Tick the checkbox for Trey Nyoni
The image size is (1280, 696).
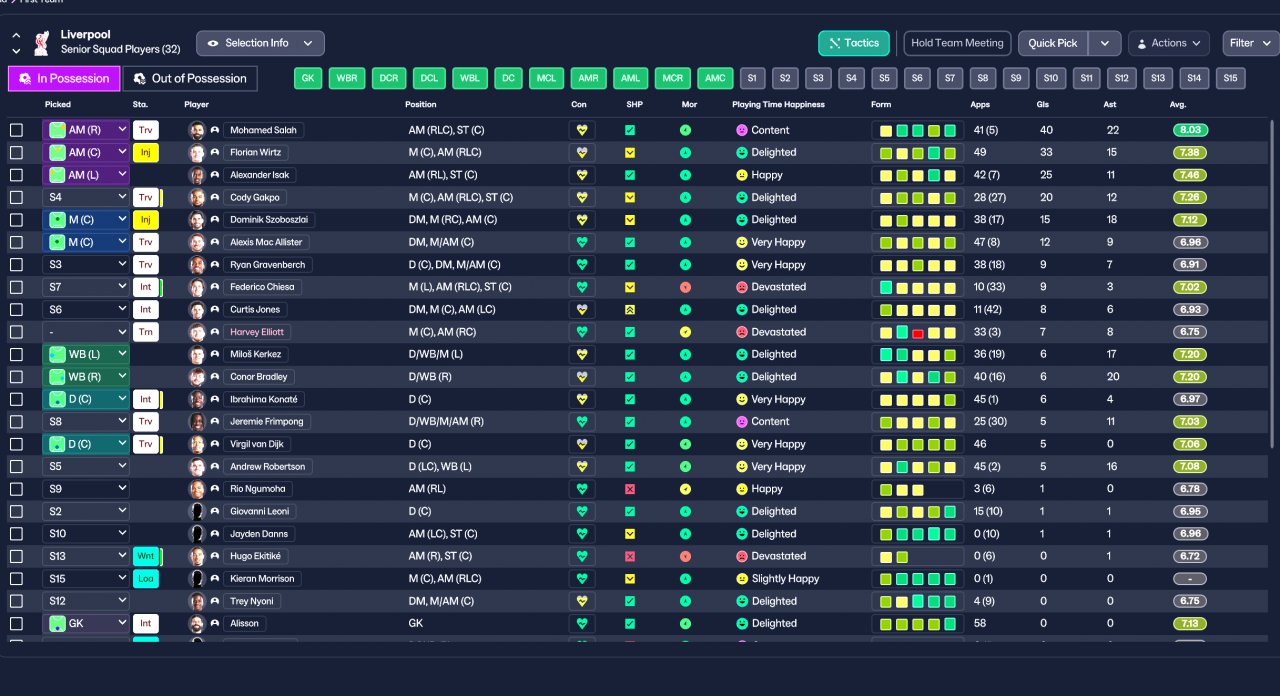[16, 601]
